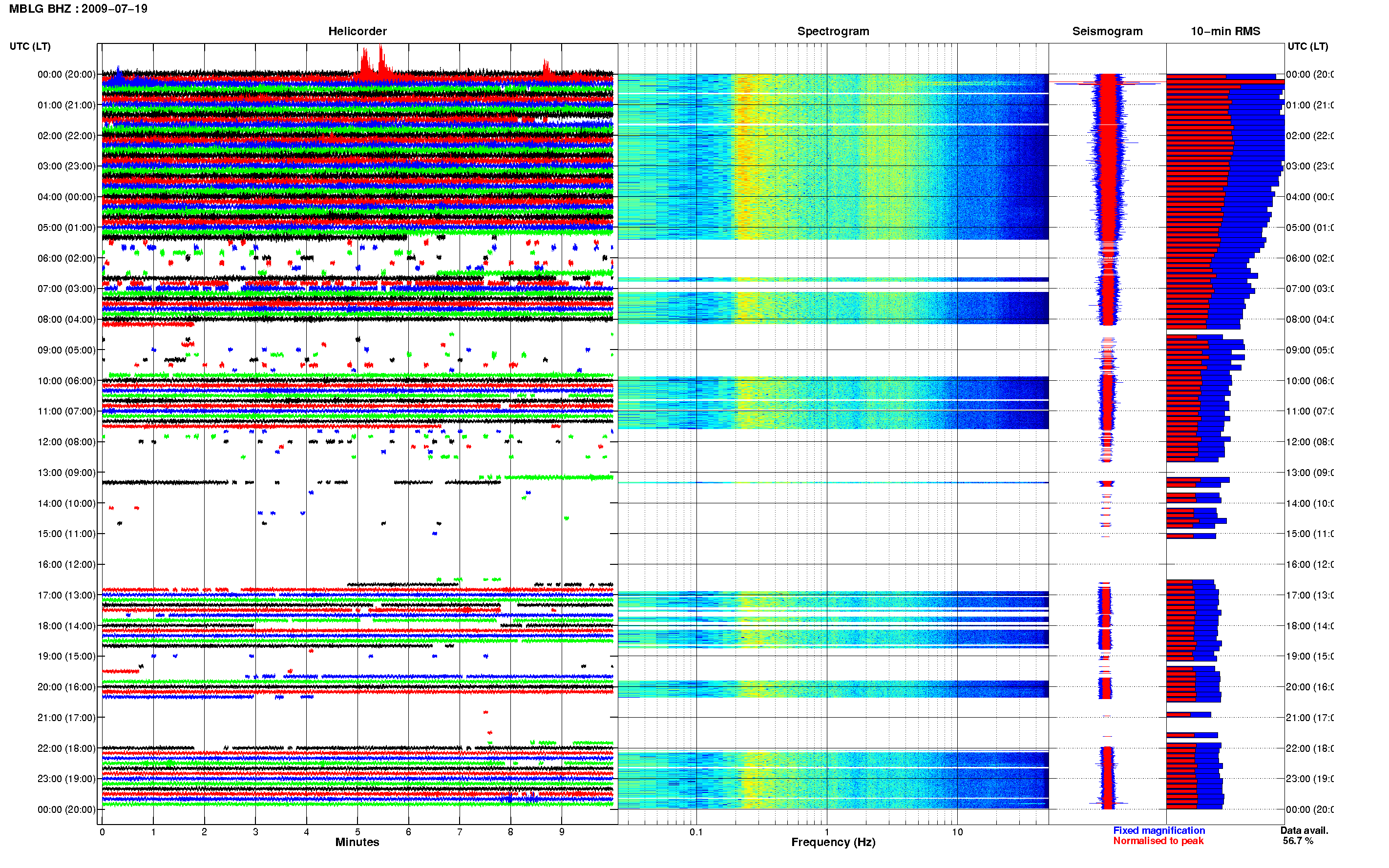Click the left 'UTC (LT)' axis header

tap(30, 46)
